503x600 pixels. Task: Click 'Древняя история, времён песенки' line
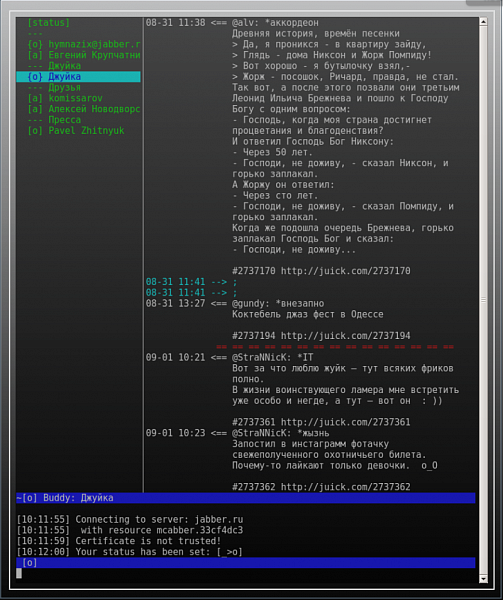click(x=316, y=33)
